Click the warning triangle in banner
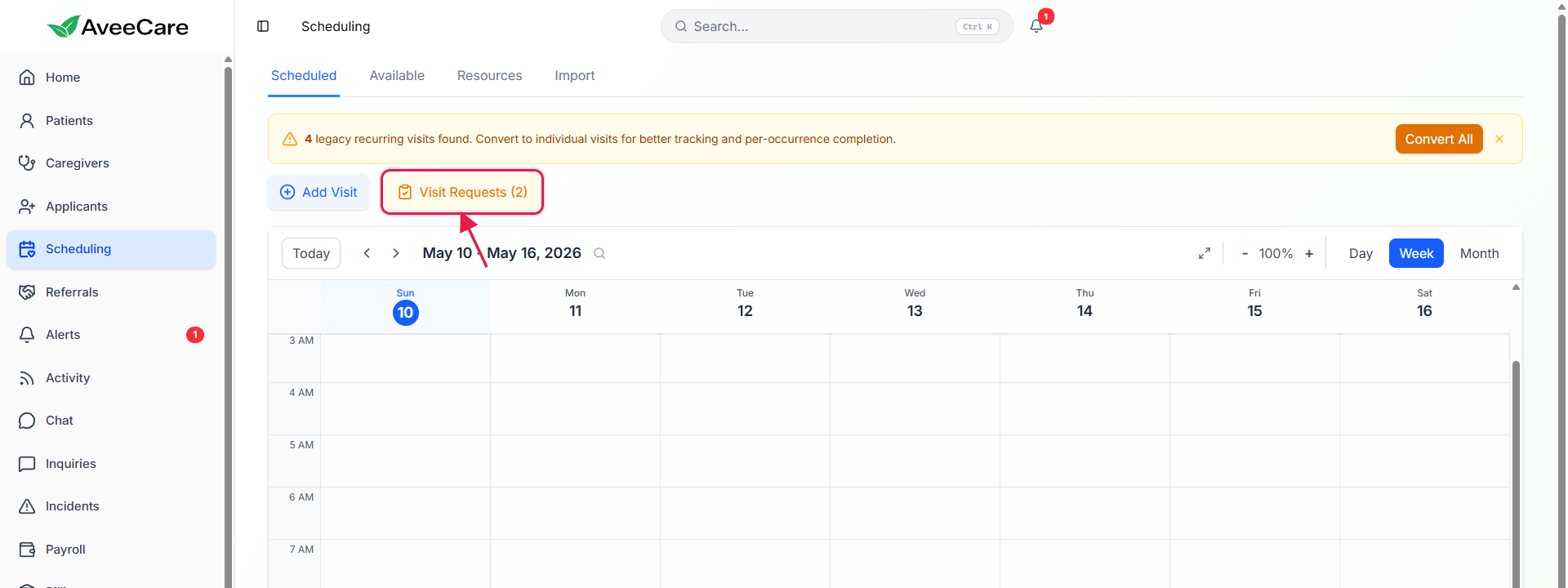This screenshot has height=588, width=1568. pos(289,139)
